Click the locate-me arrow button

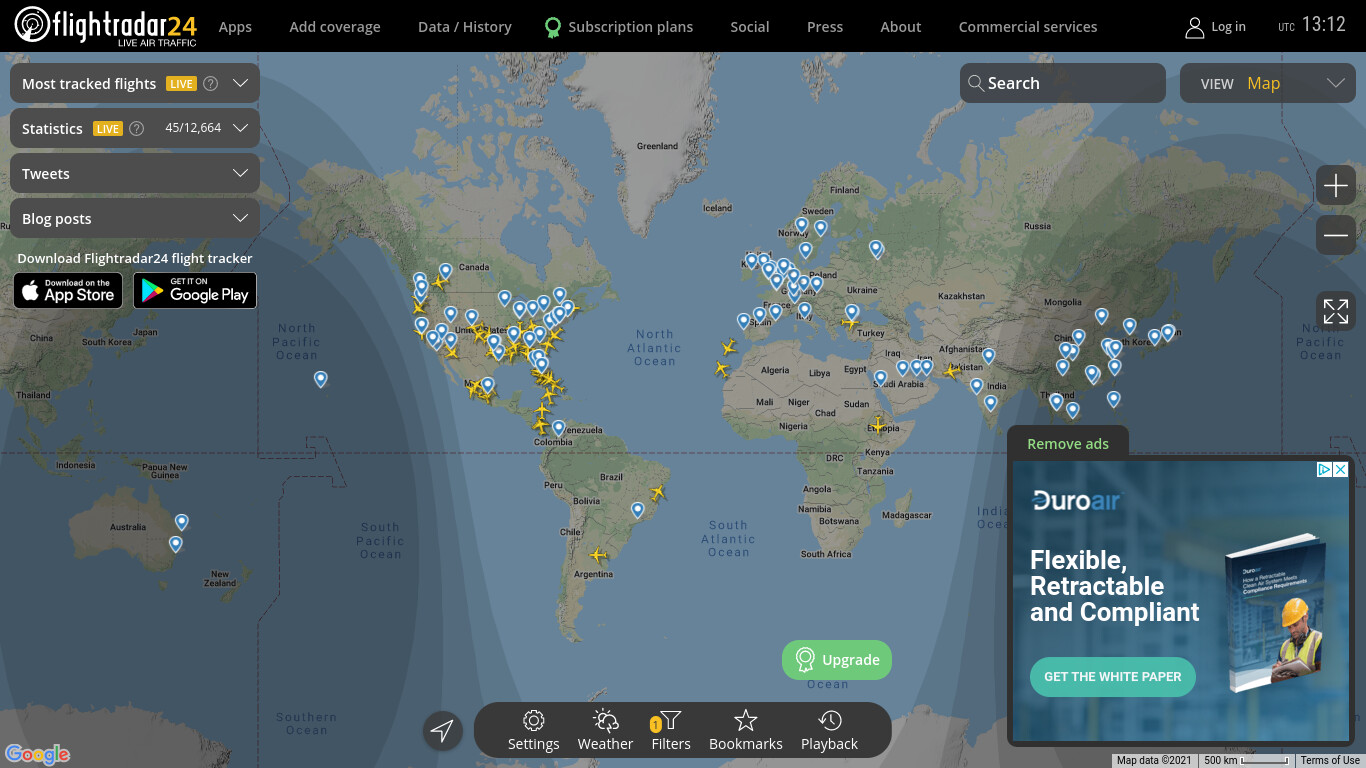pyautogui.click(x=442, y=731)
